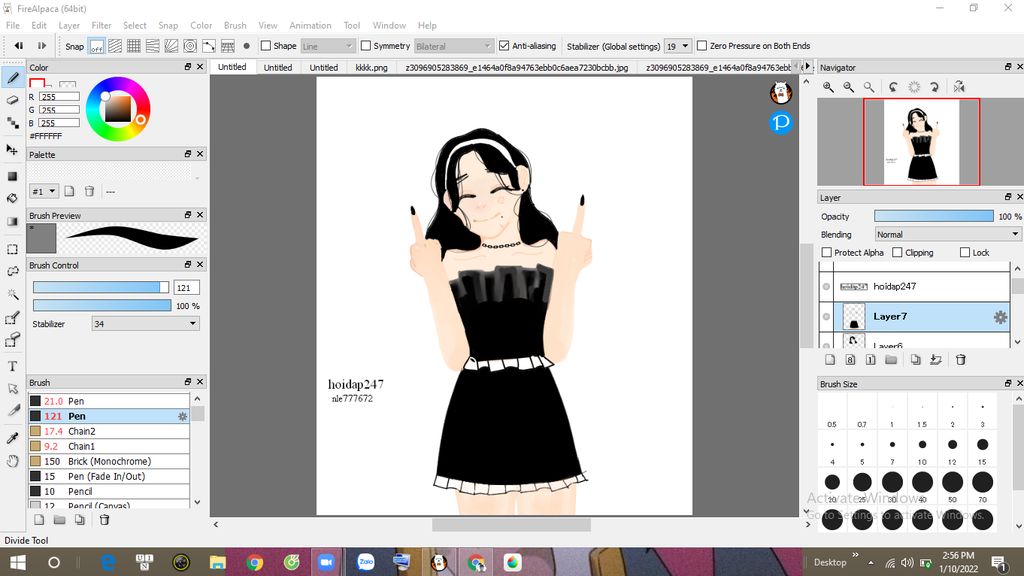The image size is (1024, 576).
Task: Select the Hand tool
Action: coord(12,461)
